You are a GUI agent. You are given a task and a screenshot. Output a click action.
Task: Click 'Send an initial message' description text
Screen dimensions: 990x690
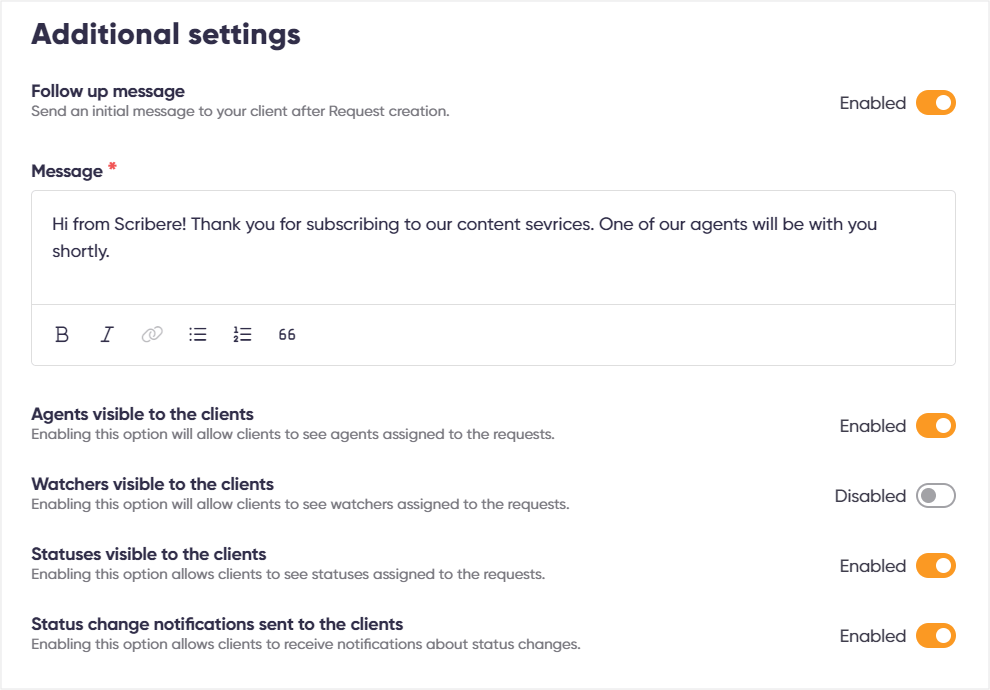[241, 111]
